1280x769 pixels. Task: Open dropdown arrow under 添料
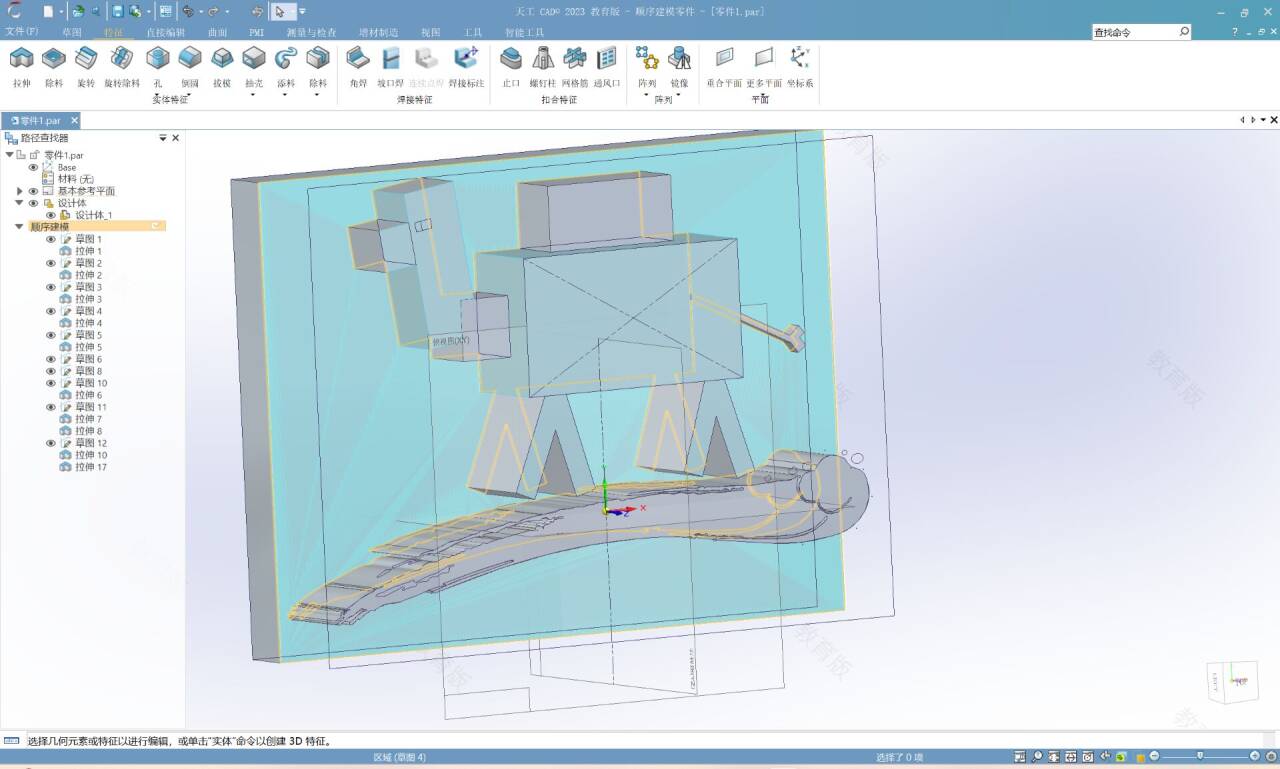(x=285, y=95)
